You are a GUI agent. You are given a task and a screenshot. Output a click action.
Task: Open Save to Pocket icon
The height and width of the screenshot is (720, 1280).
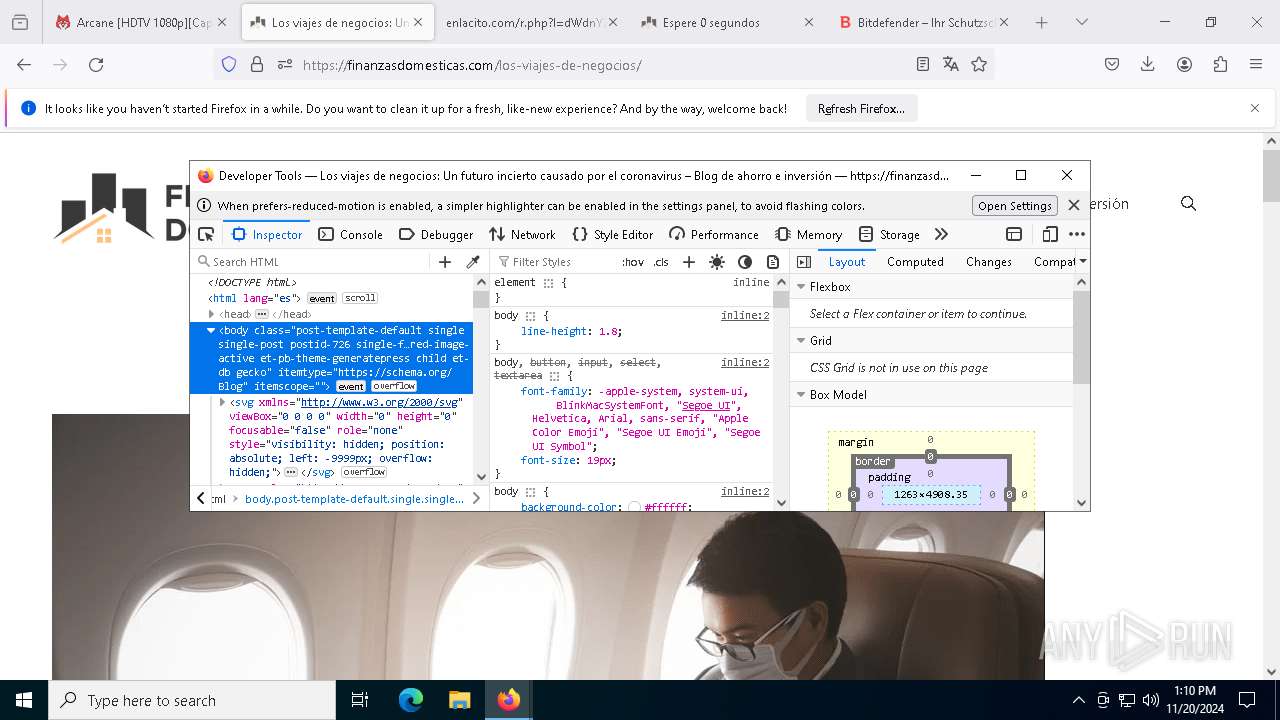1112,64
